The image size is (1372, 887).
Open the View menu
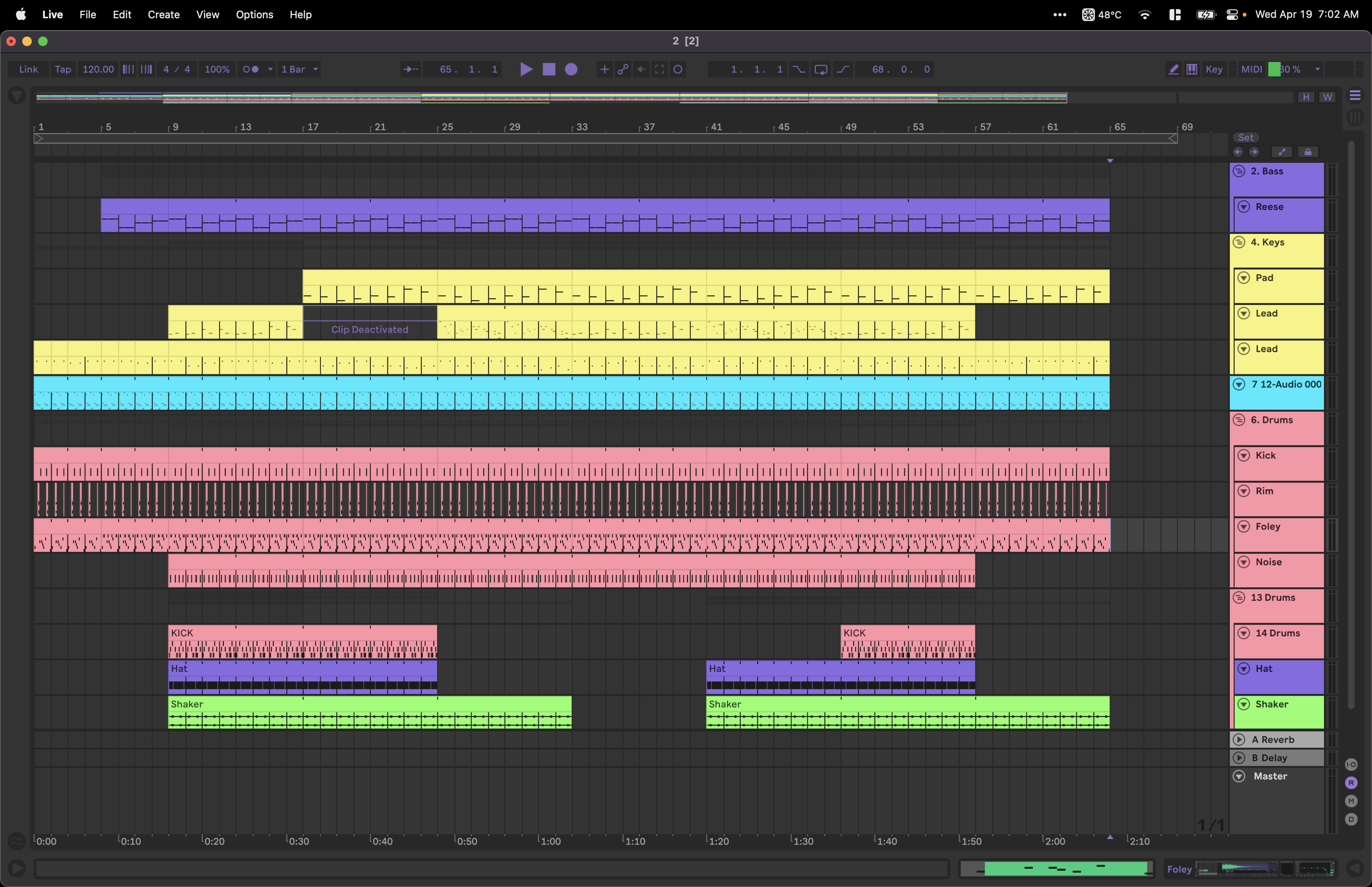pos(207,14)
